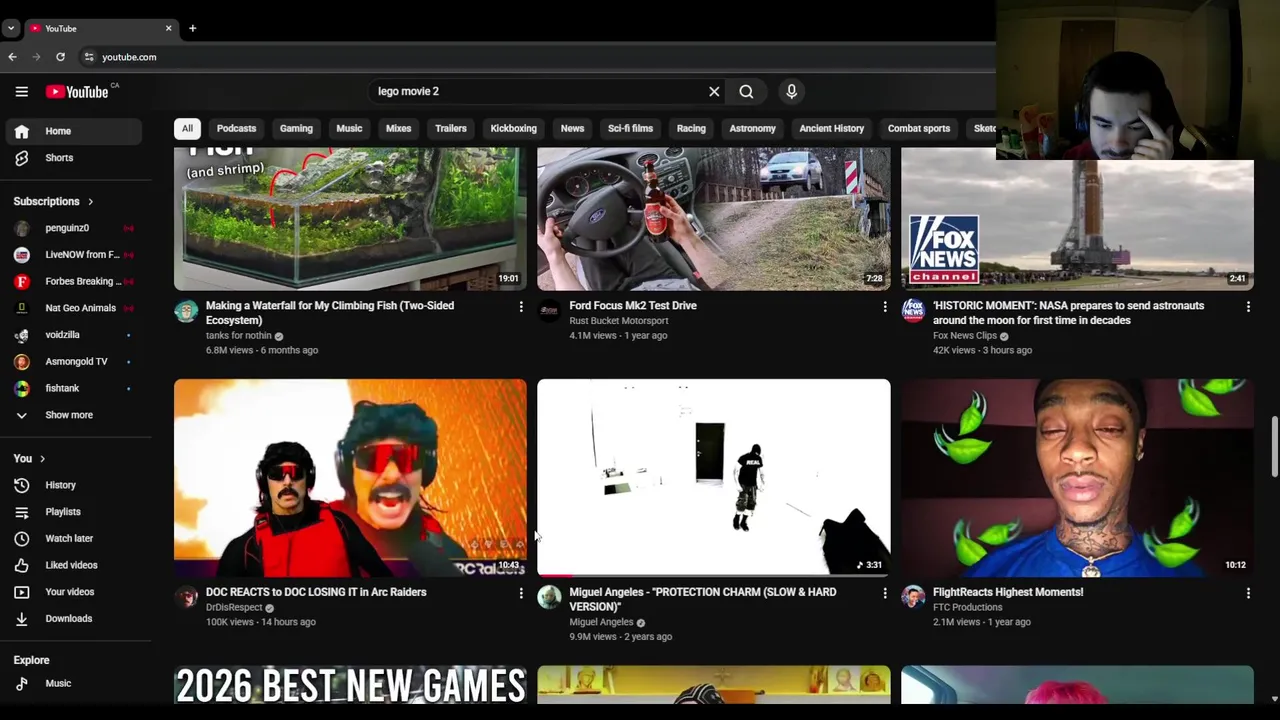
Task: Open watch History
Action: [x=72, y=485]
